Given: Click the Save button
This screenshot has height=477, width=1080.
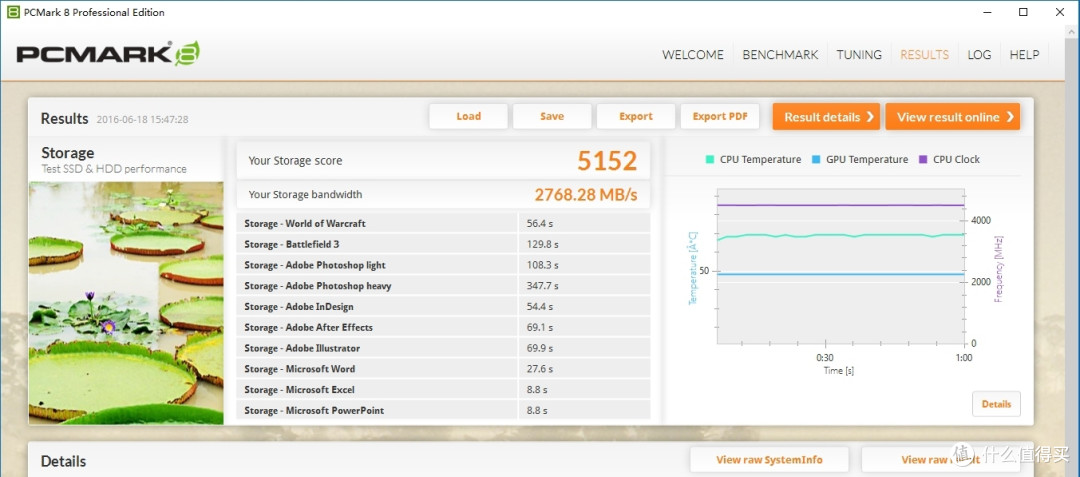Looking at the screenshot, I should click(x=552, y=116).
